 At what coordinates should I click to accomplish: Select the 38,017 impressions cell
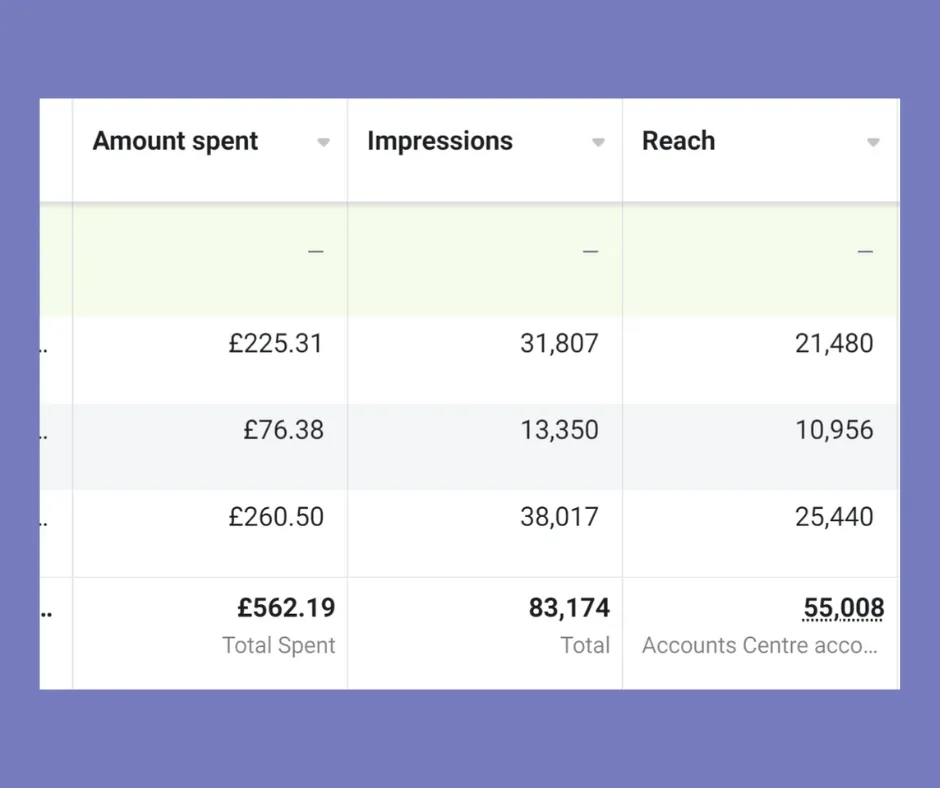point(559,517)
